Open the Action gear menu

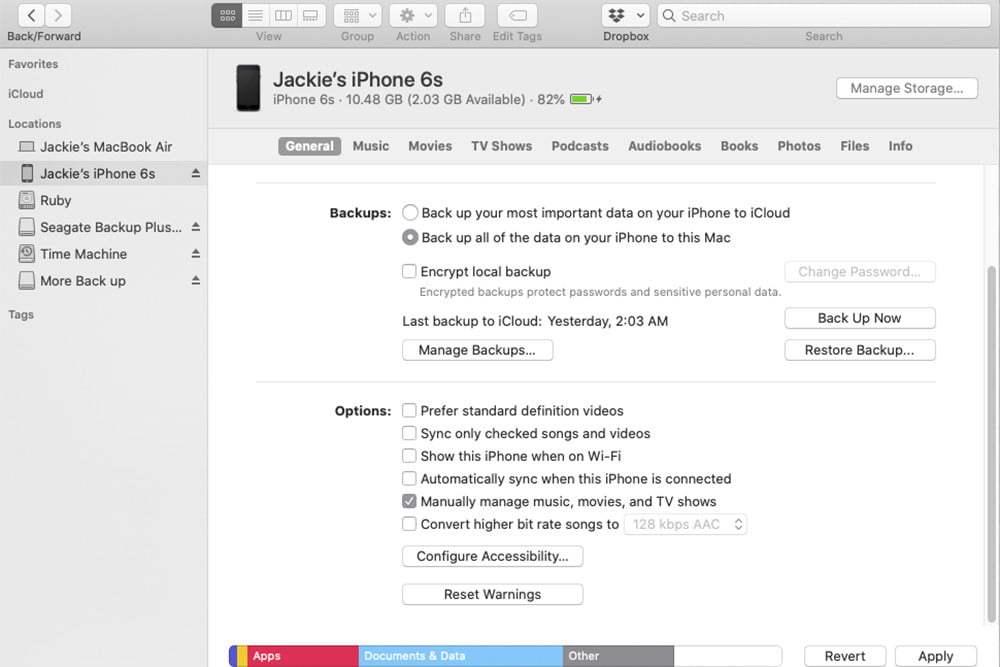point(413,15)
